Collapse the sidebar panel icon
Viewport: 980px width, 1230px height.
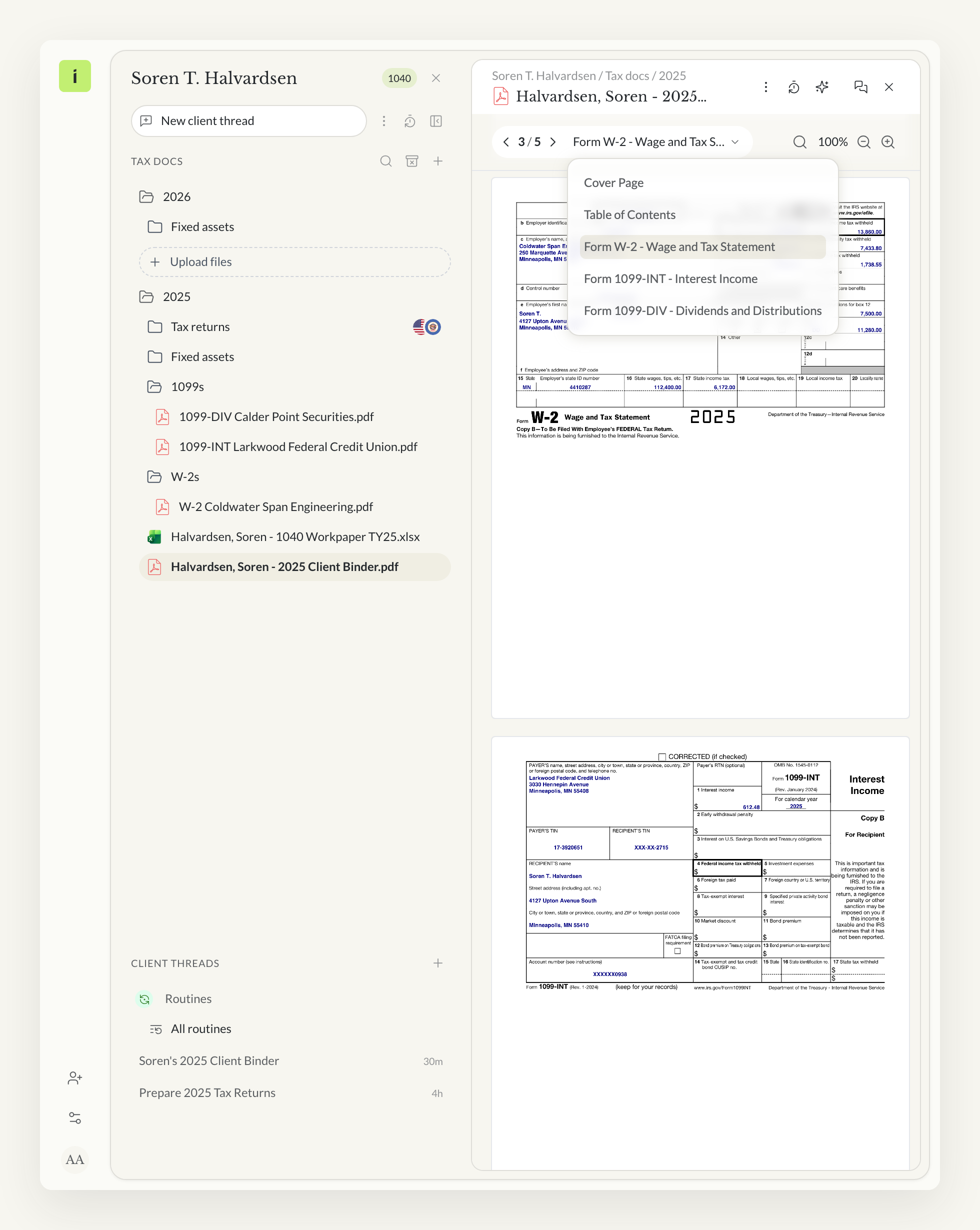click(436, 121)
